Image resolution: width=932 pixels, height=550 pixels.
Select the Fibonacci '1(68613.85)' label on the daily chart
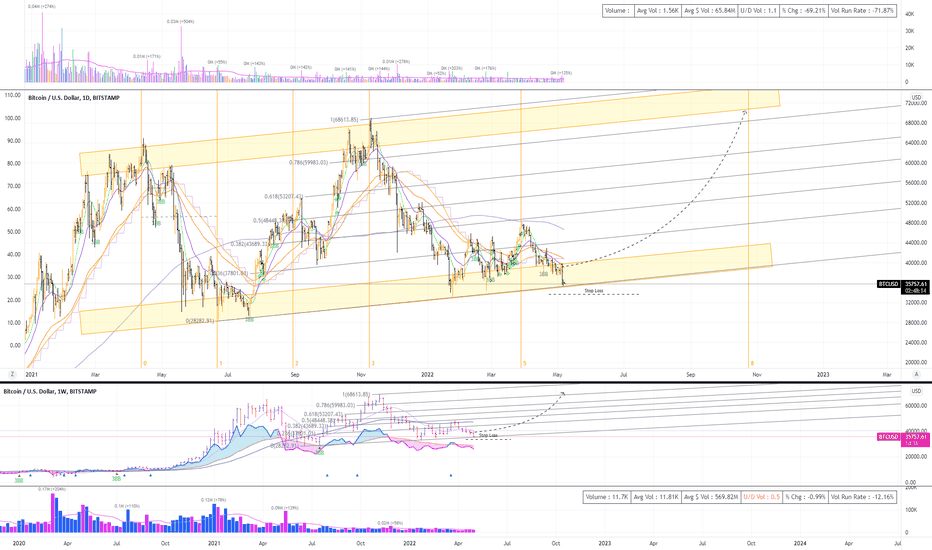(x=344, y=120)
